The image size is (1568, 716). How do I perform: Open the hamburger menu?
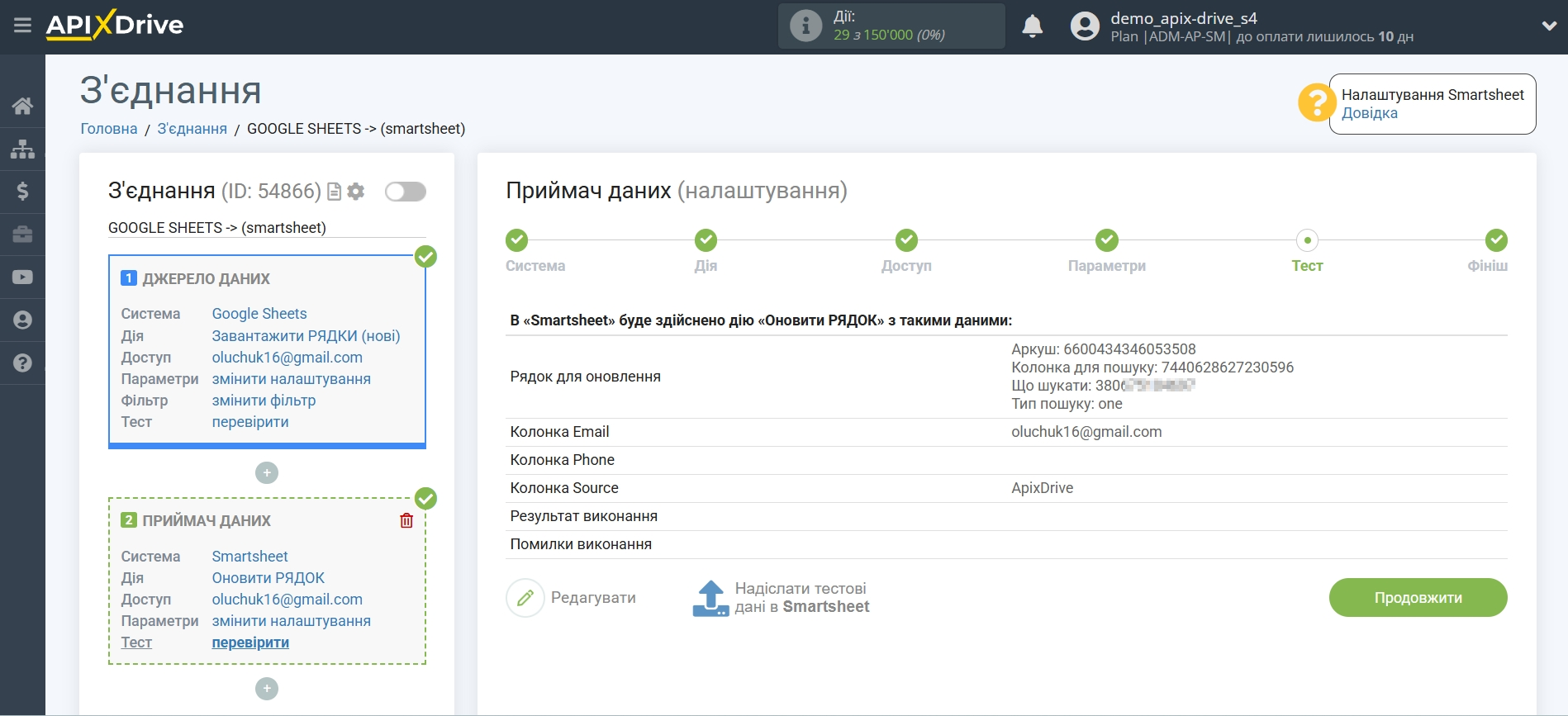click(x=22, y=26)
